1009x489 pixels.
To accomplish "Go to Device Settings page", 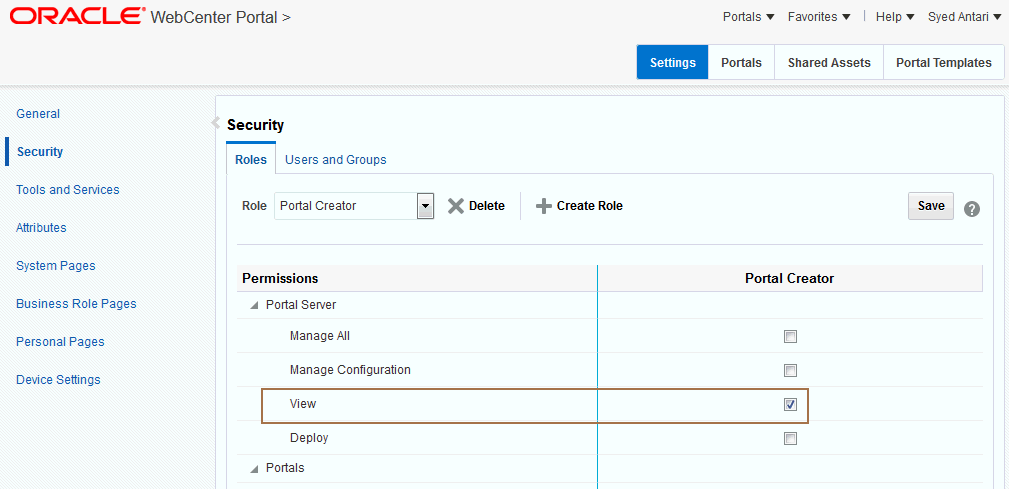I will coord(58,380).
